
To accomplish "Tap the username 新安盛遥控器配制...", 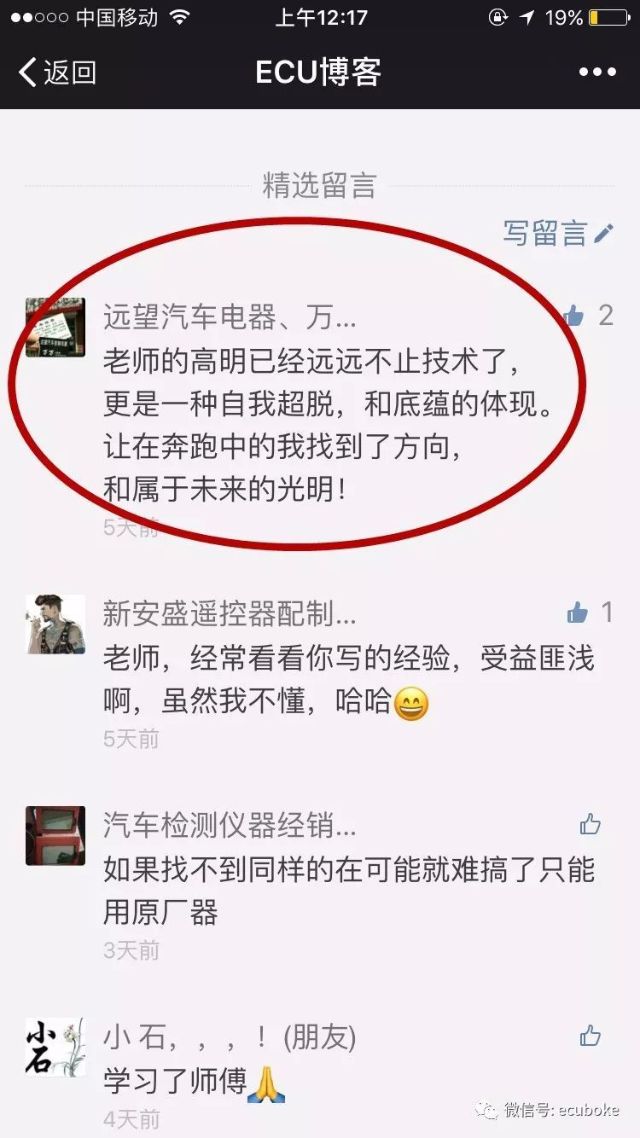I will (229, 614).
